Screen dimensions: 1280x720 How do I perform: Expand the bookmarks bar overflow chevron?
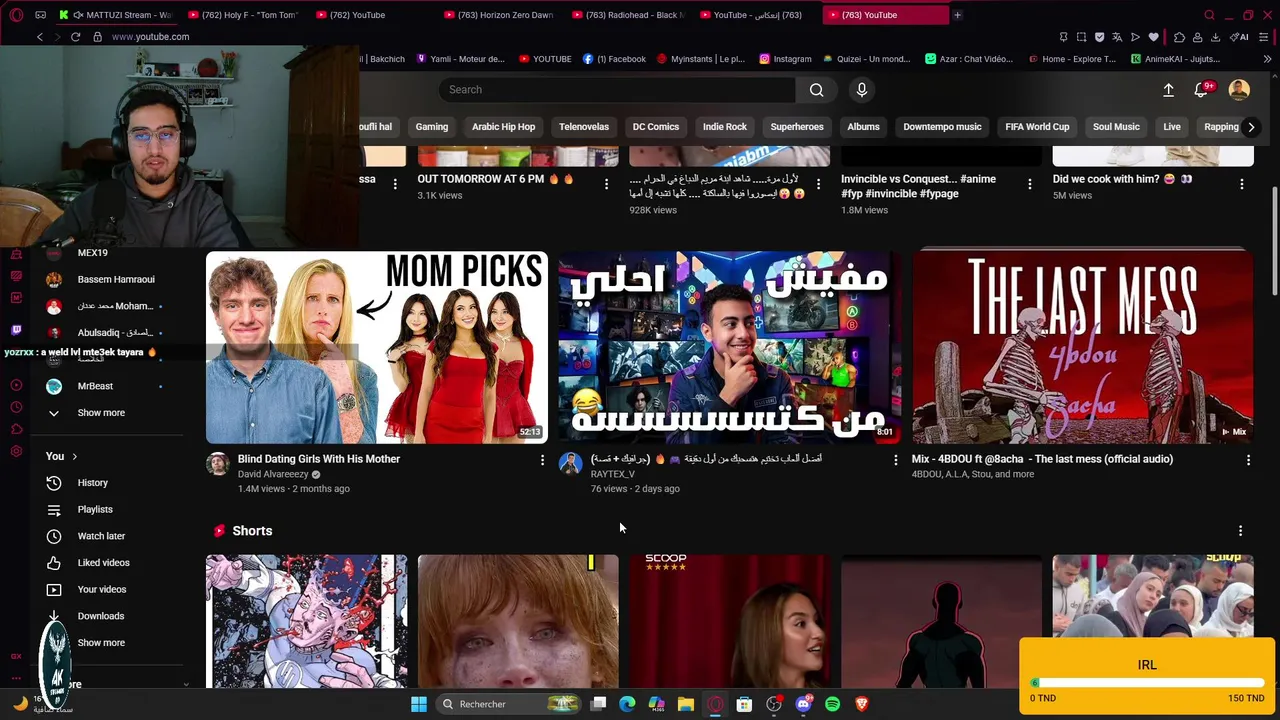pos(1267,59)
